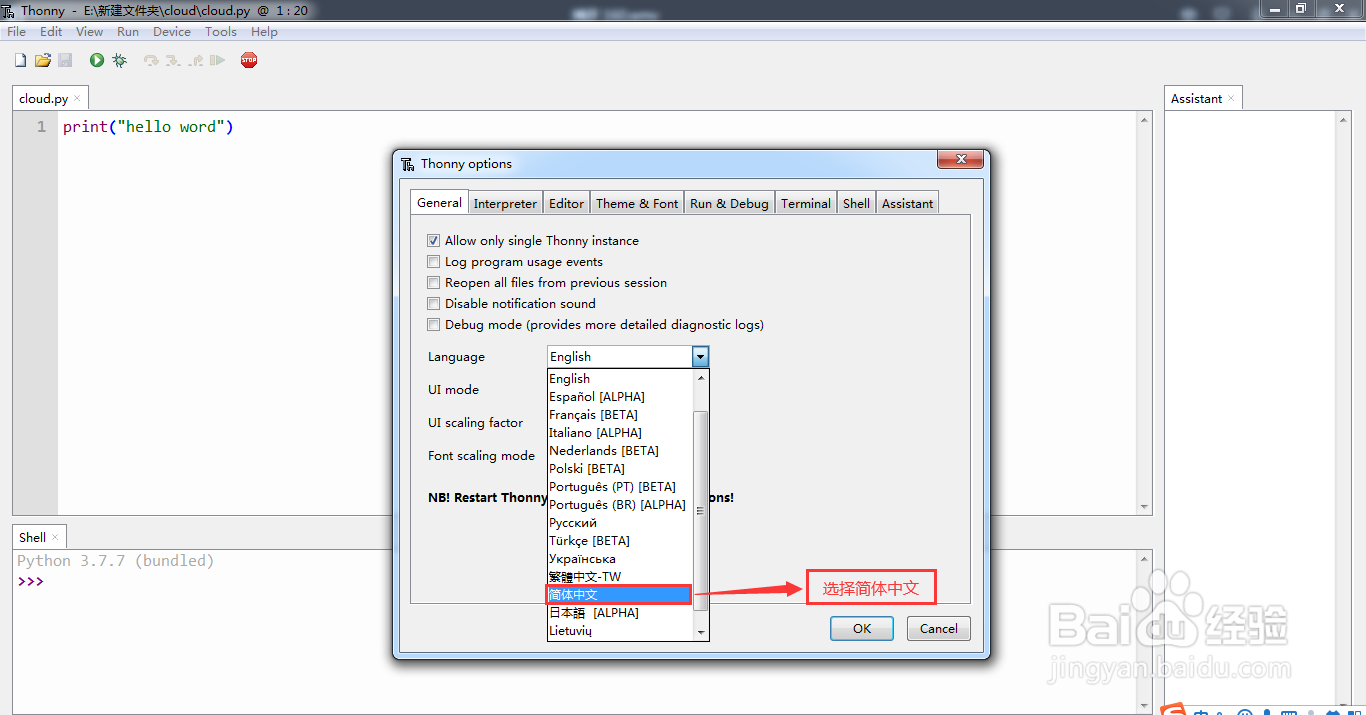The image size is (1366, 715).
Task: Open the Edit menu
Action: point(51,32)
